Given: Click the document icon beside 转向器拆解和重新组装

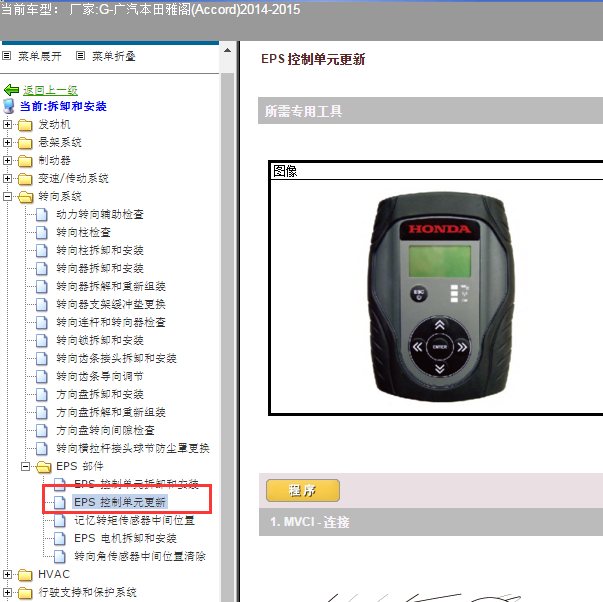Looking at the screenshot, I should (42, 287).
